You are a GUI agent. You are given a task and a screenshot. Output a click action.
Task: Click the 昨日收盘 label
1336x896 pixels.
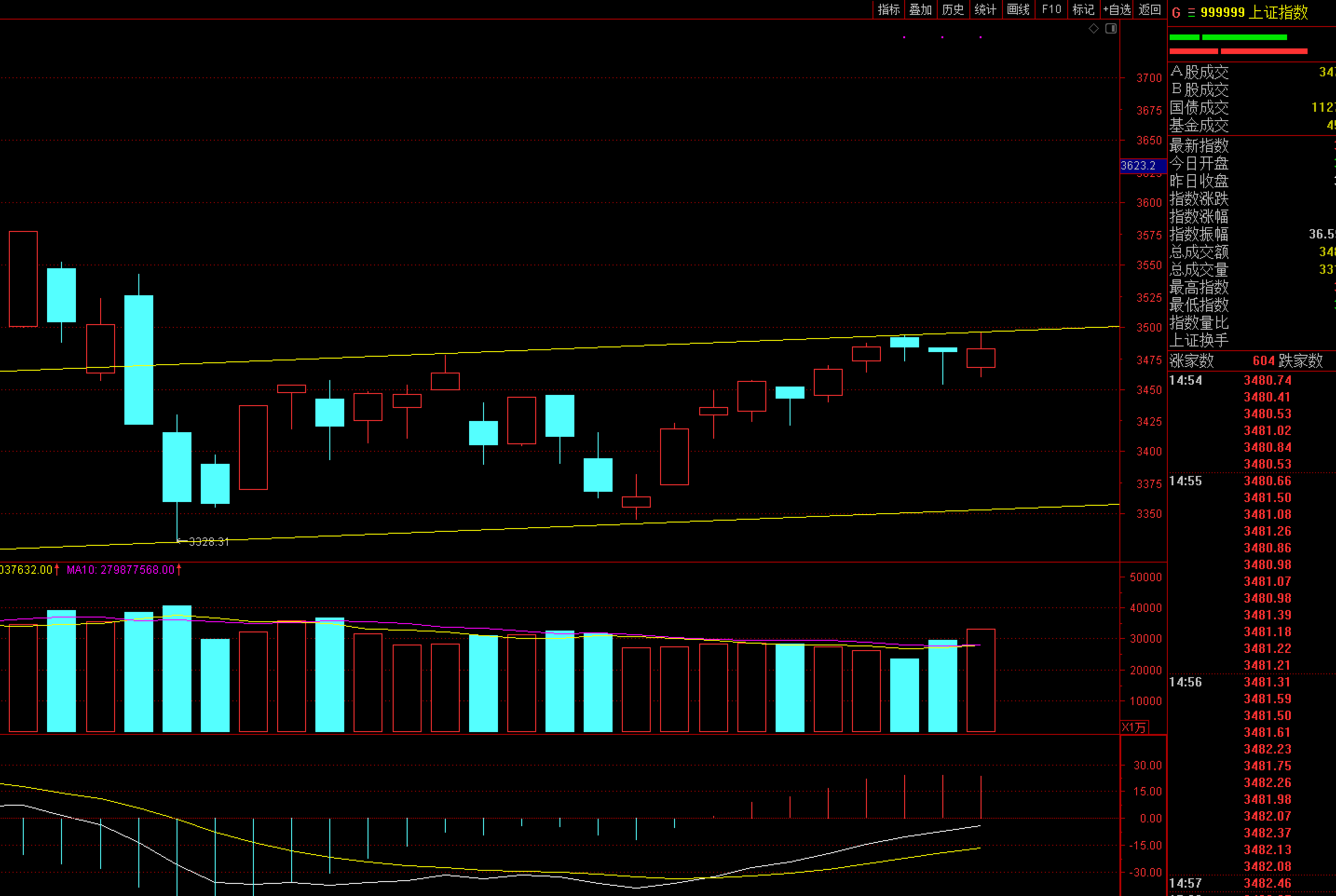point(1199,181)
